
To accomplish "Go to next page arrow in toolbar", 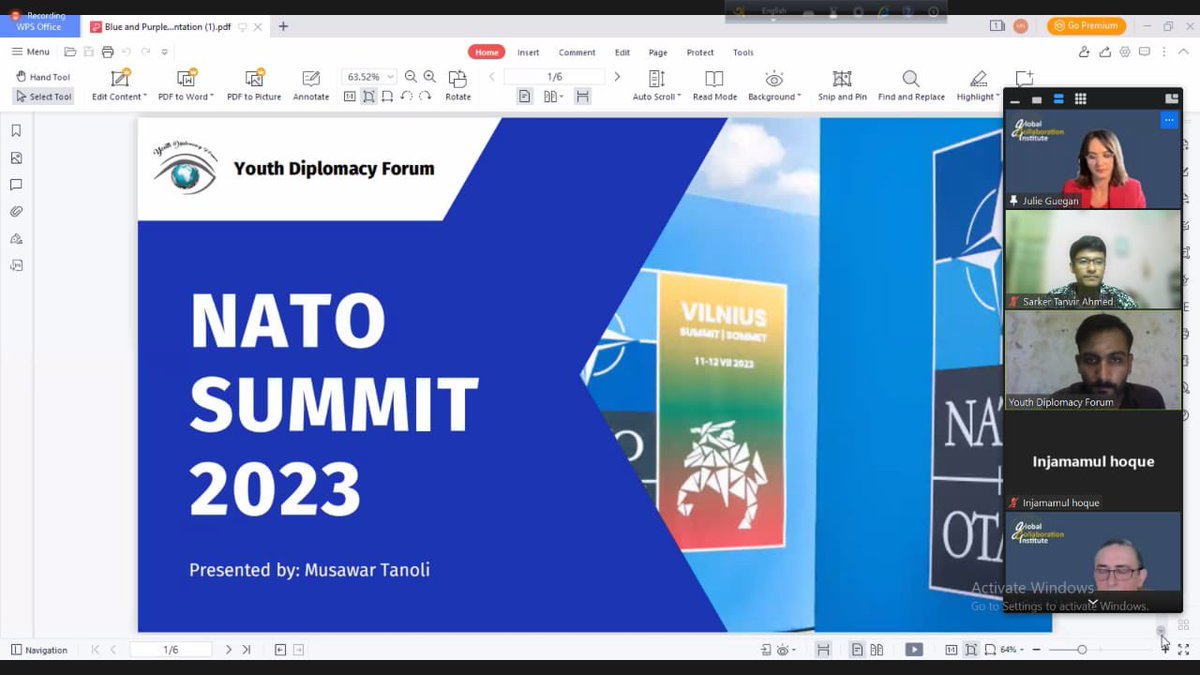I will (x=617, y=77).
